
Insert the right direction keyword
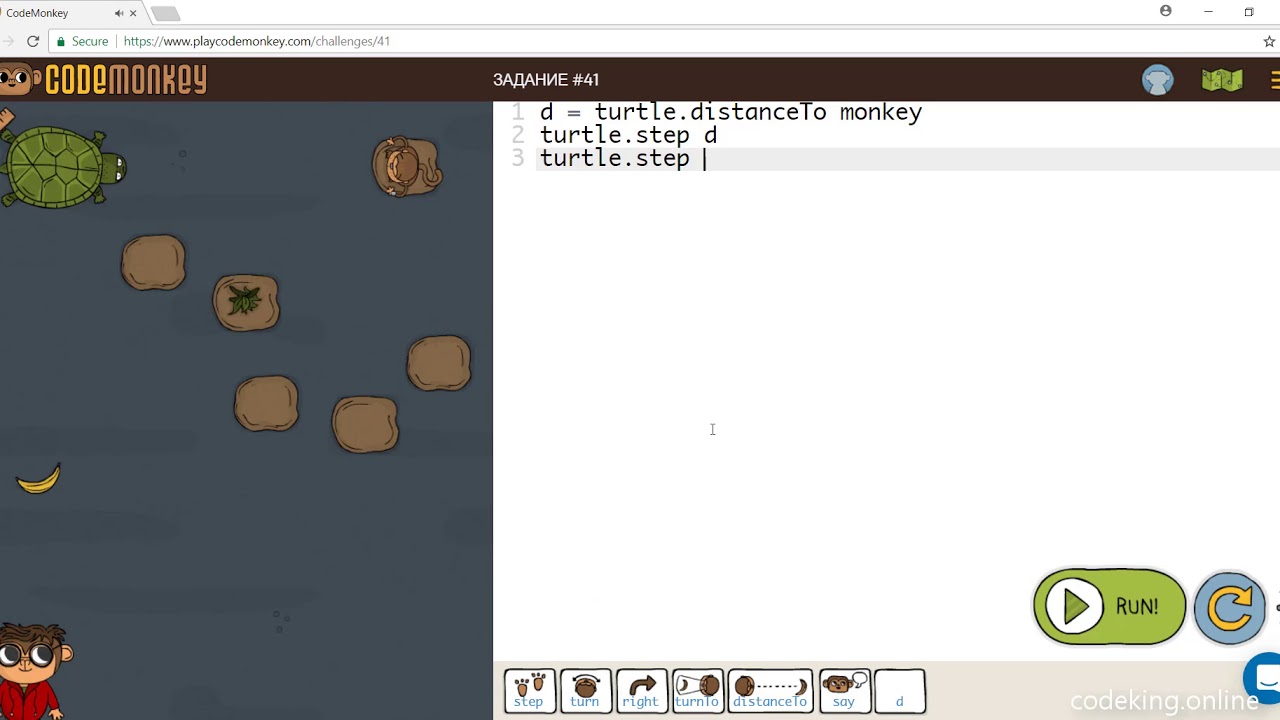point(641,691)
